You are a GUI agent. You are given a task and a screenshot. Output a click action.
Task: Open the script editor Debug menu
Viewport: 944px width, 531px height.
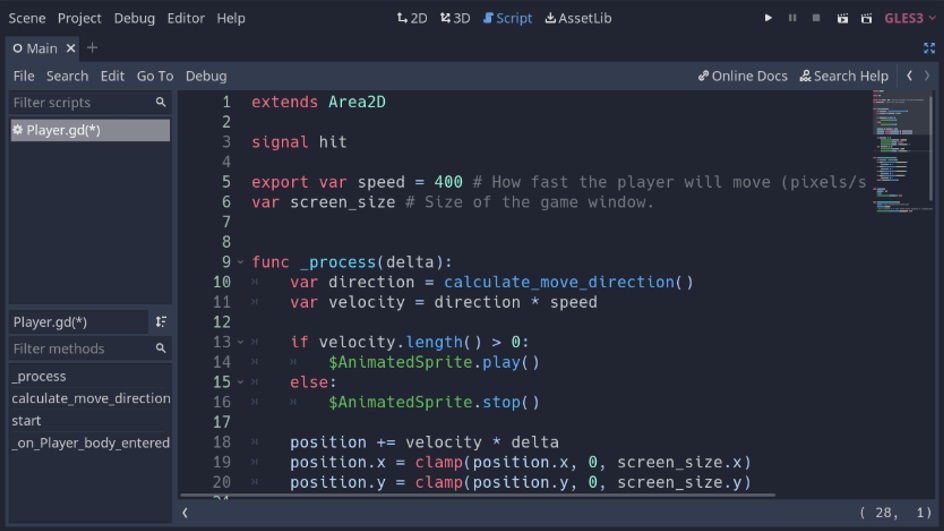pyautogui.click(x=206, y=76)
